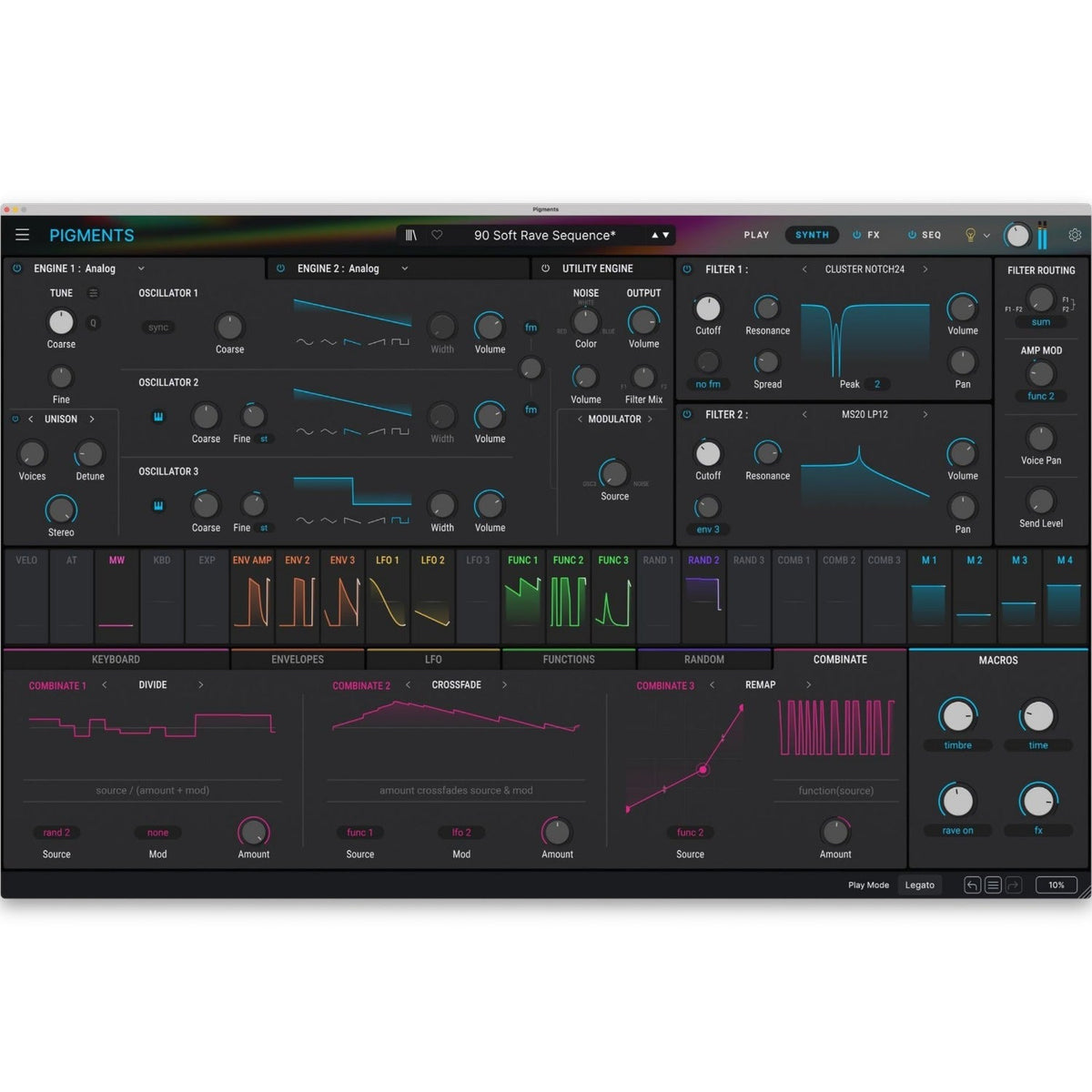Go to next Filter 1 type
Image resolution: width=1092 pixels, height=1092 pixels.
(925, 269)
